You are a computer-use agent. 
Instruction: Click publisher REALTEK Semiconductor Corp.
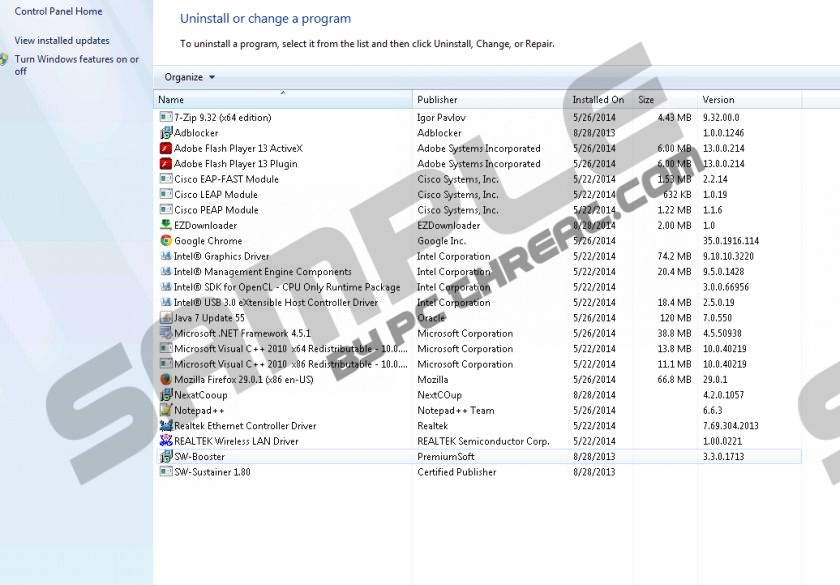tap(483, 441)
